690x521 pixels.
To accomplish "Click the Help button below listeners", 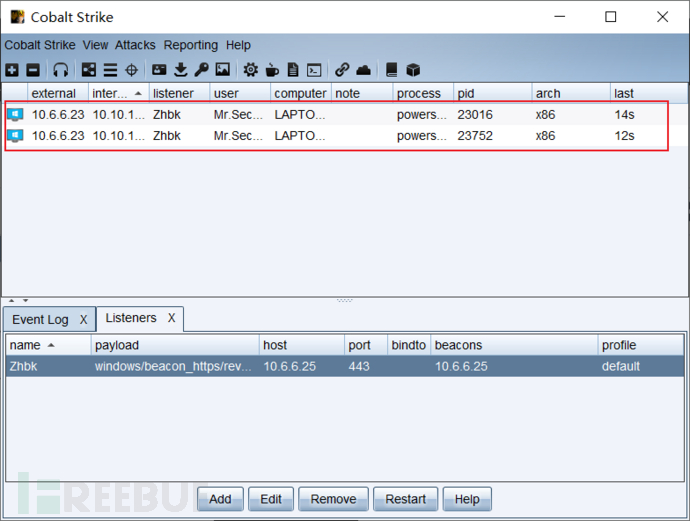I will point(467,499).
